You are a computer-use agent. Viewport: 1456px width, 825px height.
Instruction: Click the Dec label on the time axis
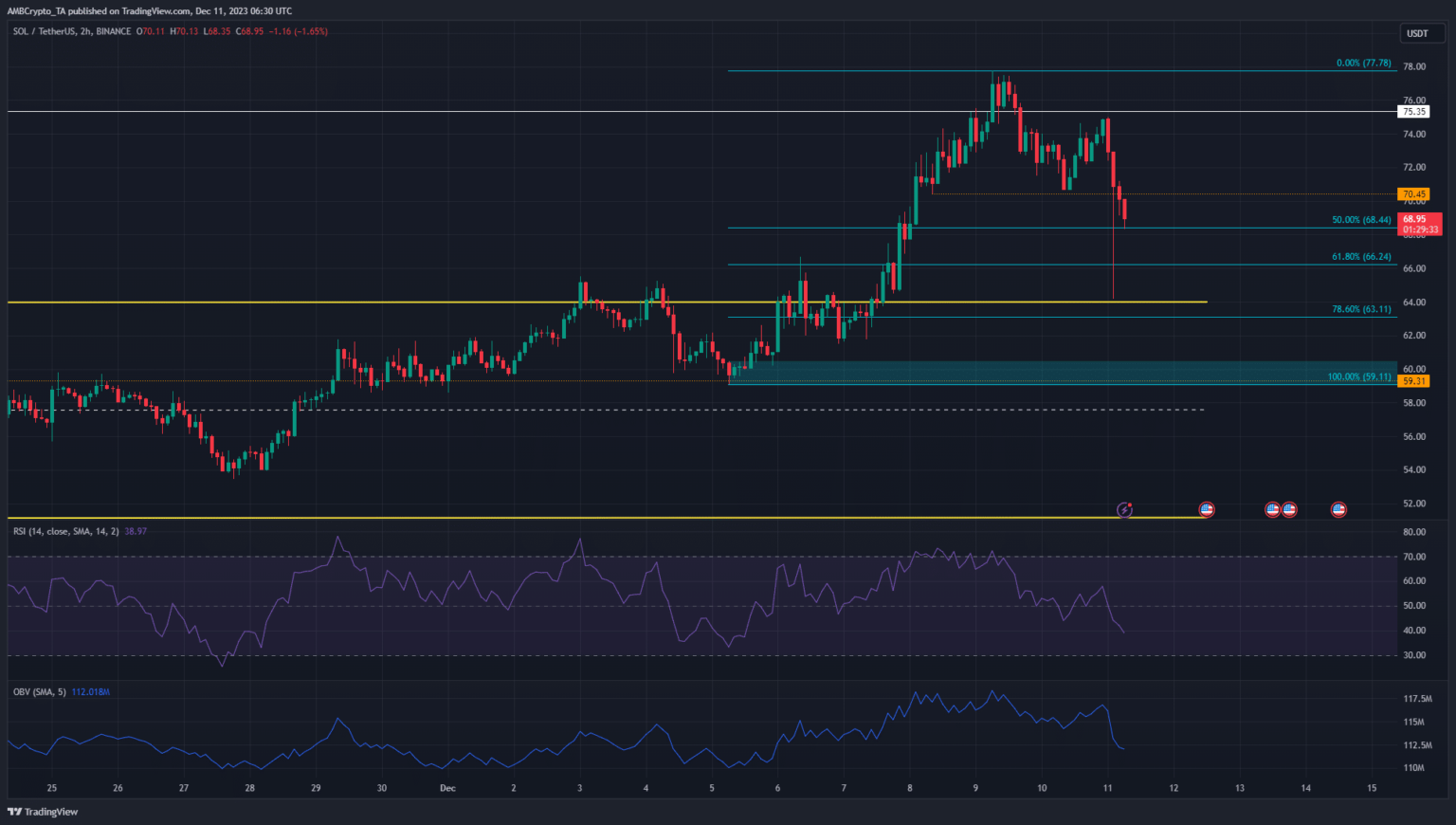click(447, 788)
